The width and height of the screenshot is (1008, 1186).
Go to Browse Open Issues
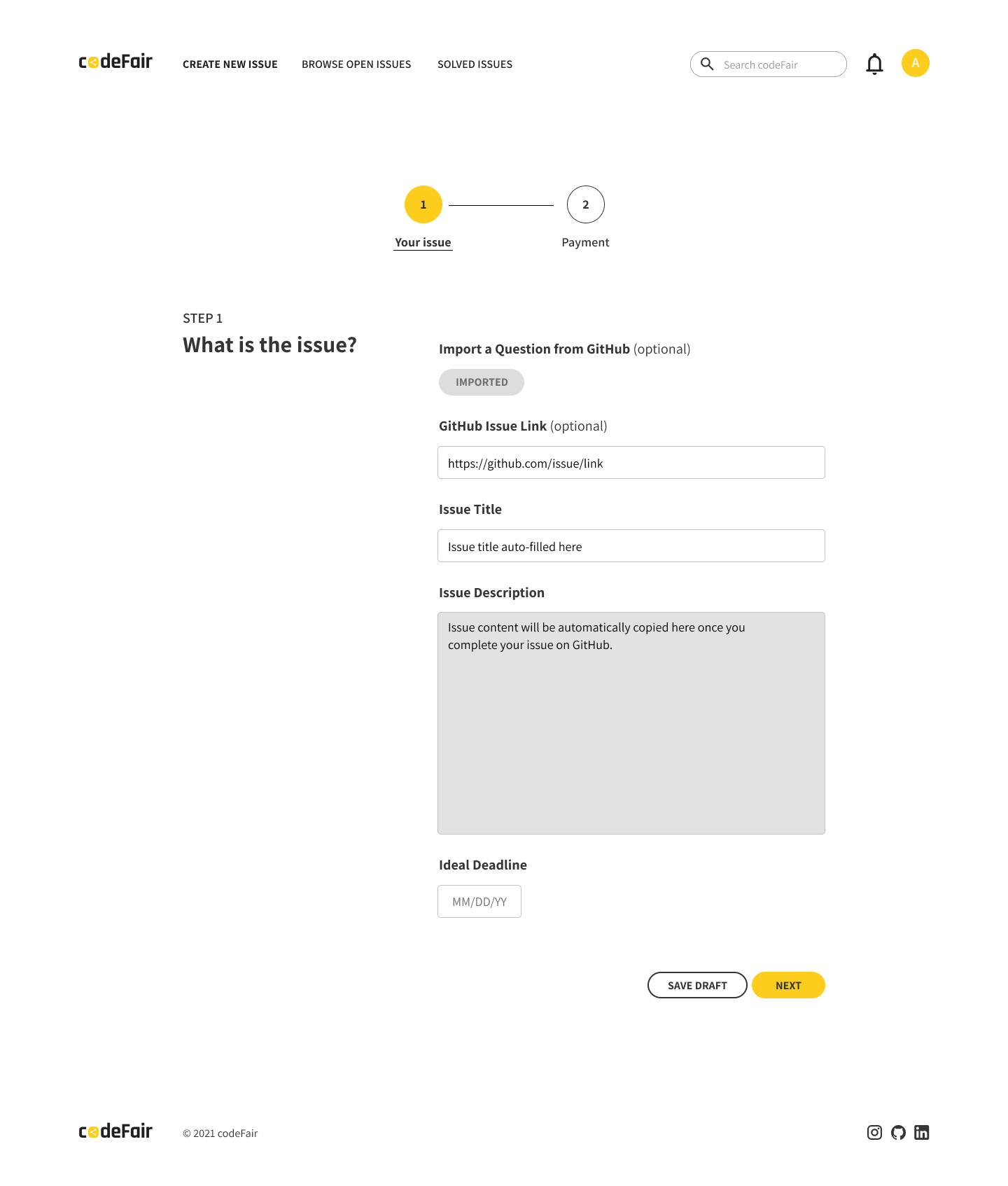coord(356,64)
